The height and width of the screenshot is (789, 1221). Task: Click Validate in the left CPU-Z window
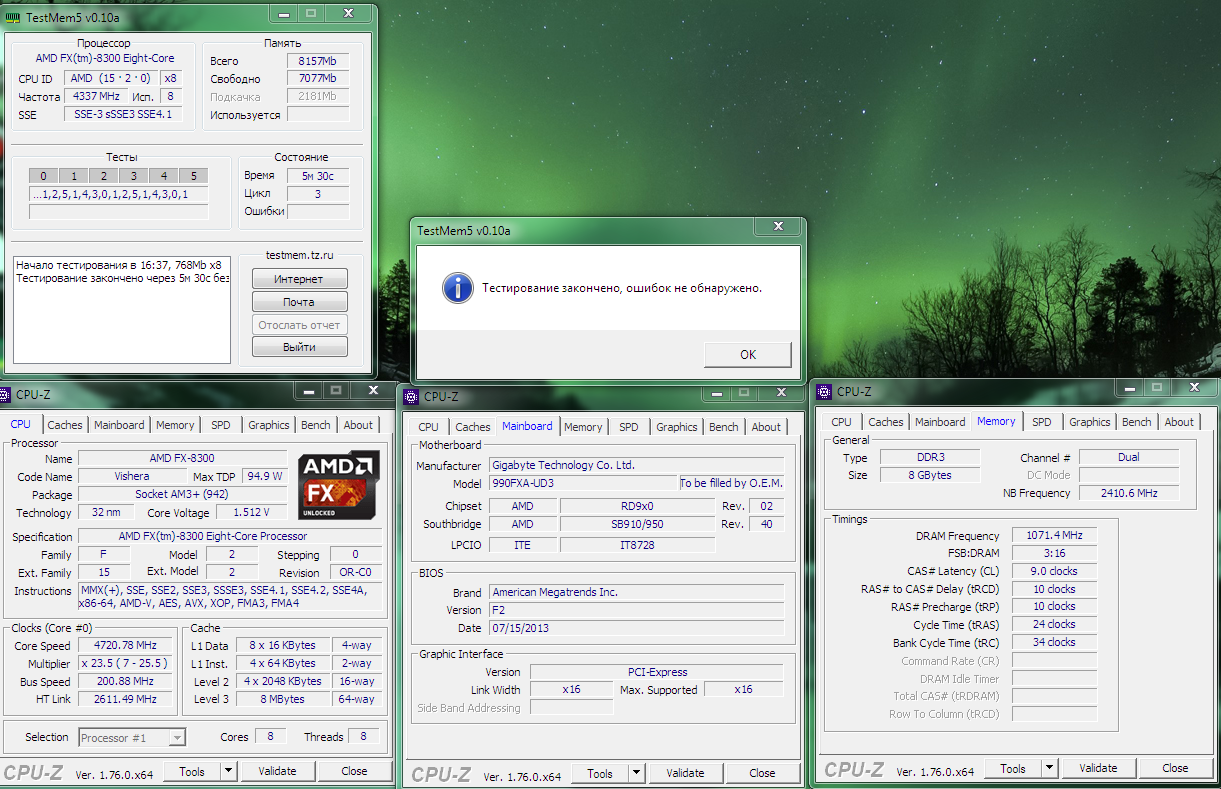point(277,771)
